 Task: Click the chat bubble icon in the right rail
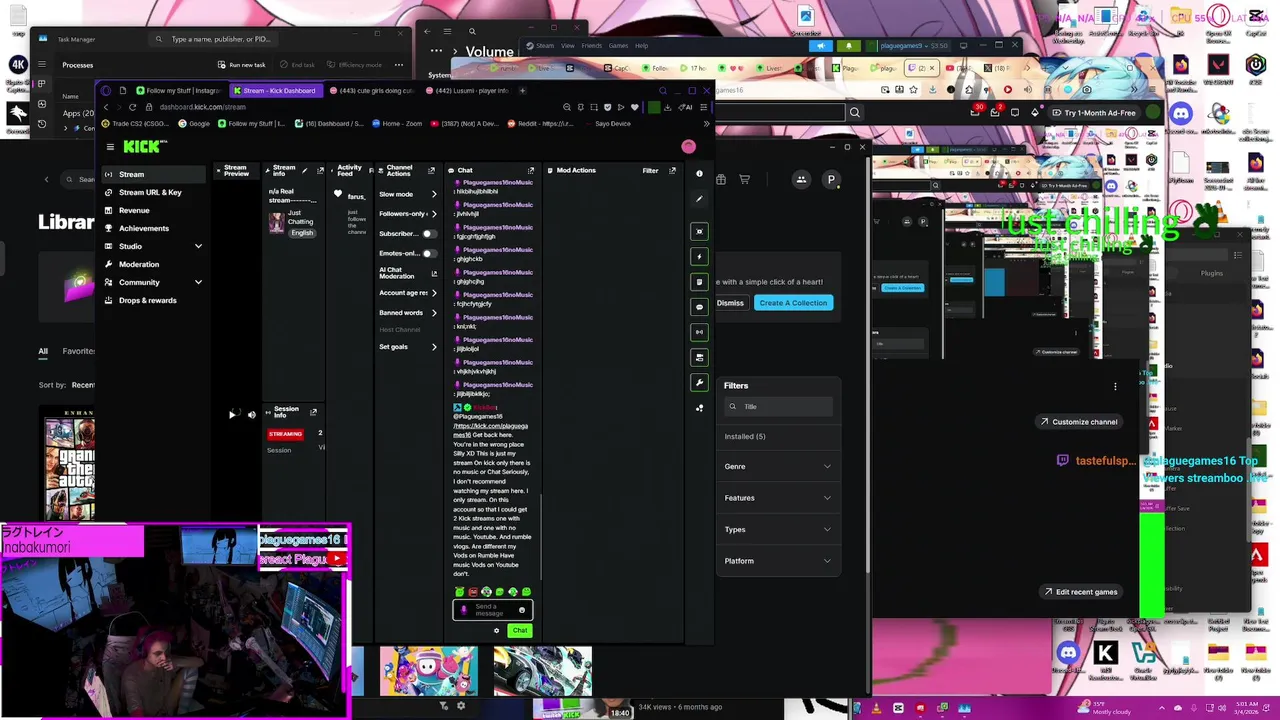[x=699, y=307]
